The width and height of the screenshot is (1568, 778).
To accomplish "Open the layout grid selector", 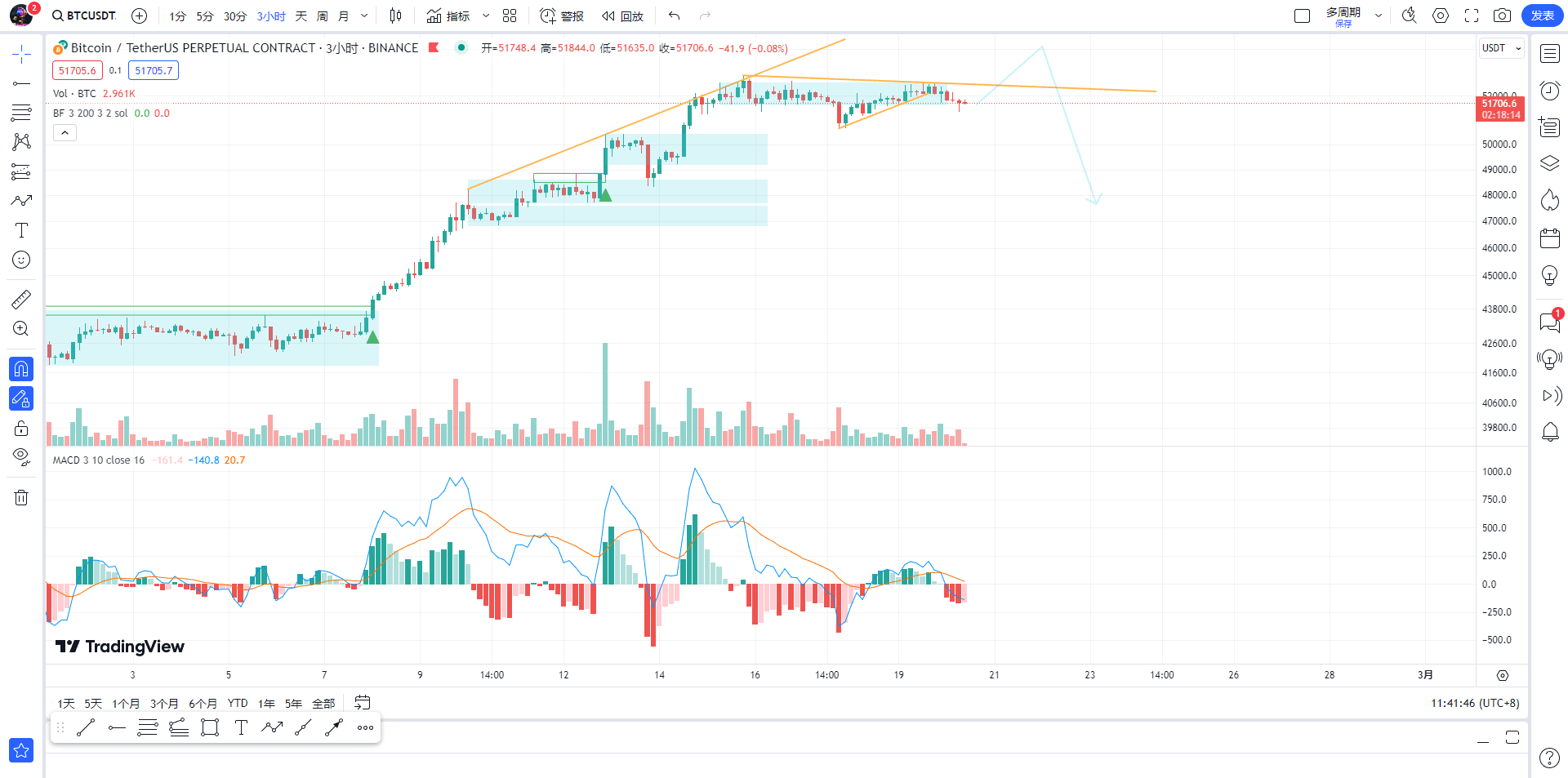I will (510, 16).
